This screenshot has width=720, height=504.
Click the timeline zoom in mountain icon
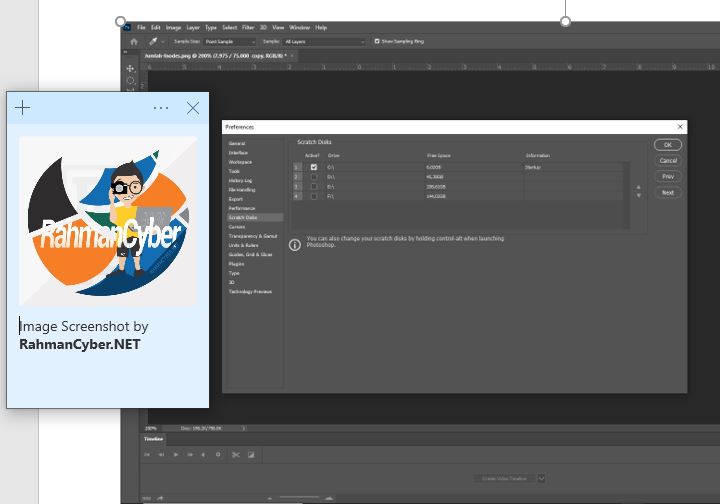pyautogui.click(x=329, y=498)
